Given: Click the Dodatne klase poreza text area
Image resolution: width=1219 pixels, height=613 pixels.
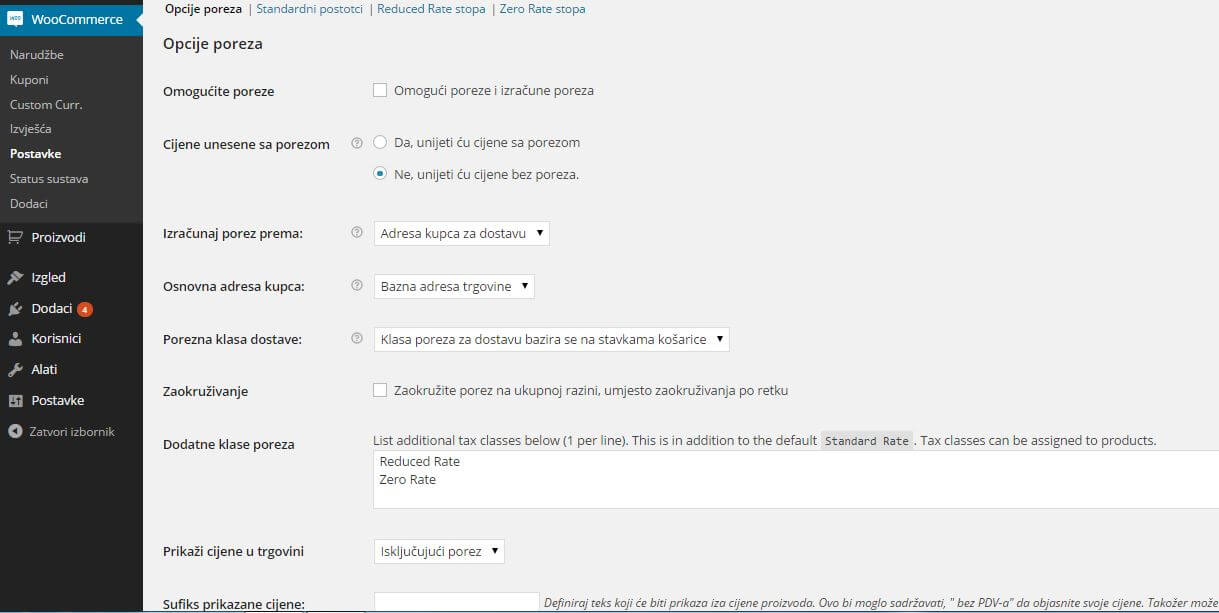Looking at the screenshot, I should [x=790, y=479].
